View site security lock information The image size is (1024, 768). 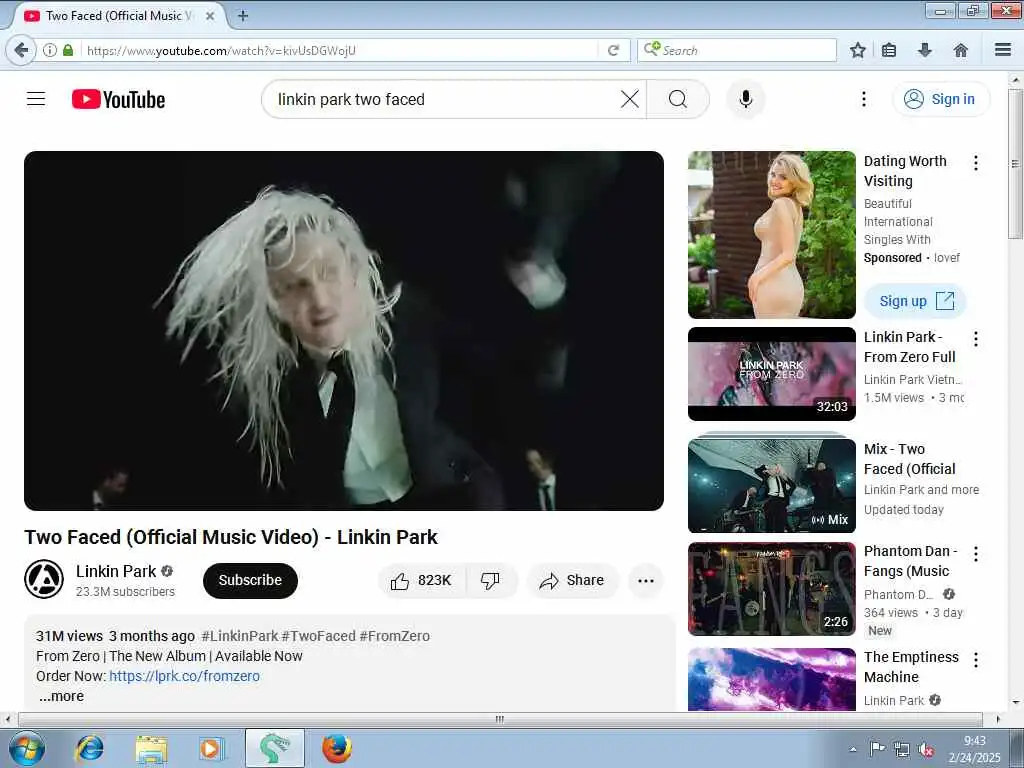68,50
